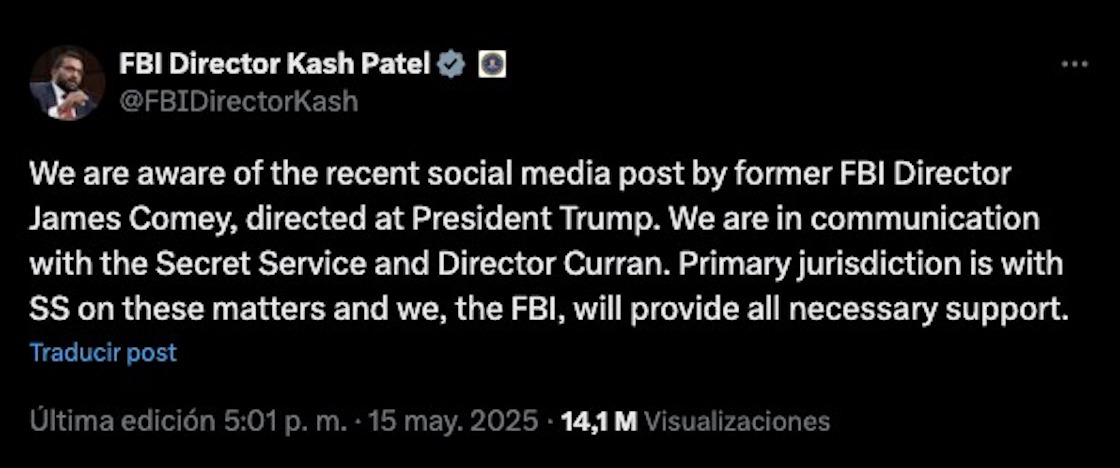Click the @FBIDirectorKash handle
Image resolution: width=1120 pixels, height=468 pixels.
pyautogui.click(x=238, y=101)
